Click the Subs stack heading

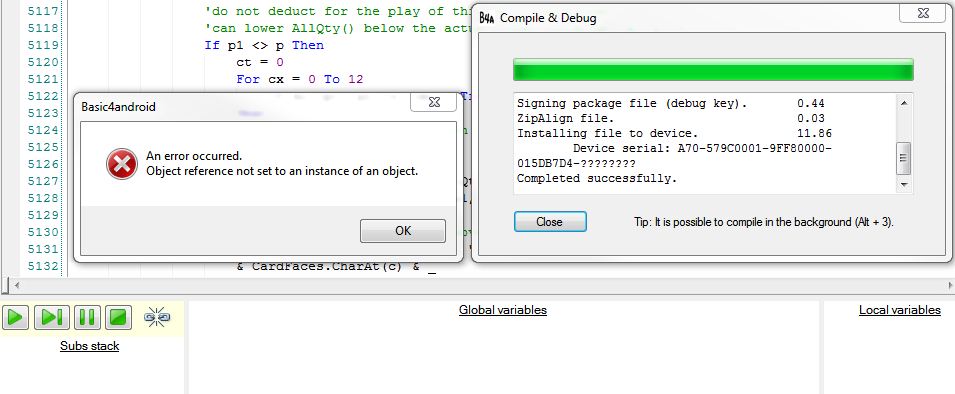(x=90, y=346)
